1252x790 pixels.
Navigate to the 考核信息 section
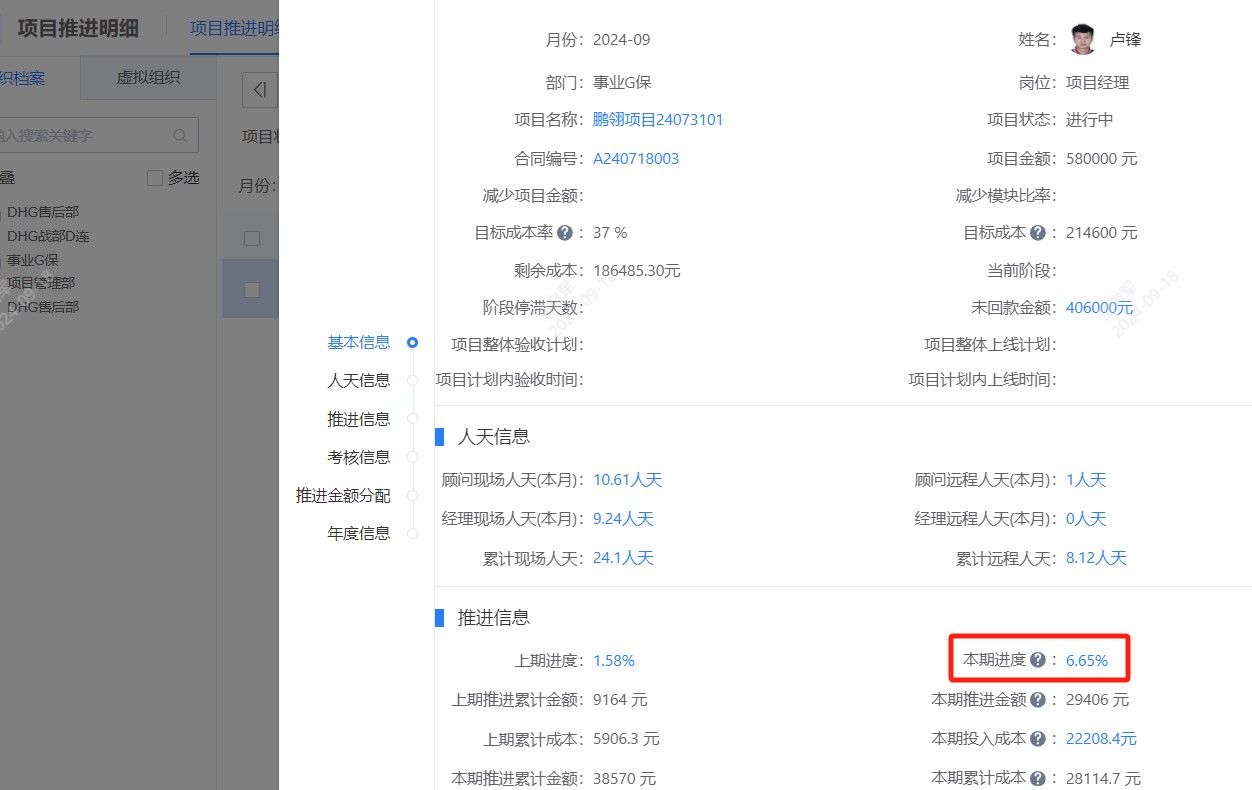(359, 457)
